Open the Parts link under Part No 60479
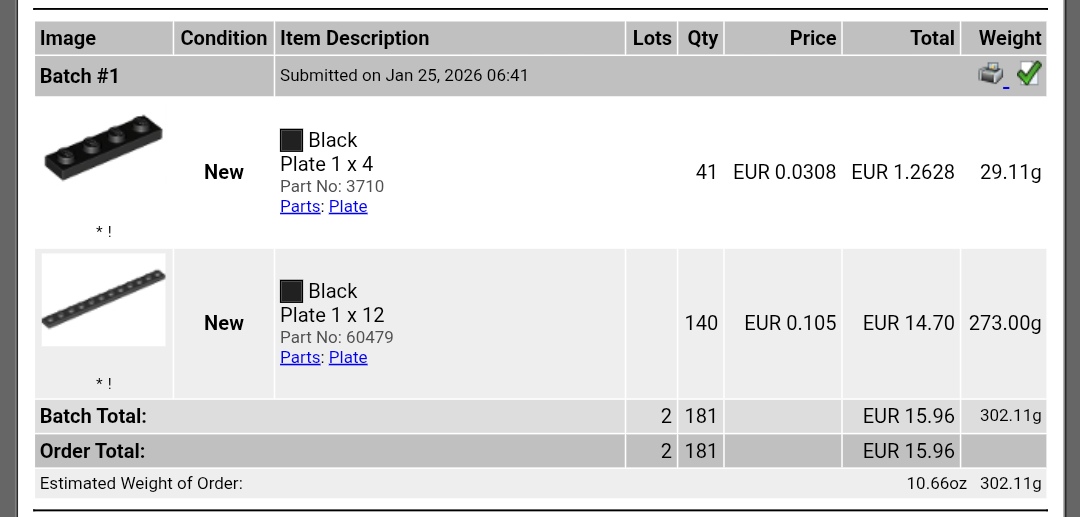Image resolution: width=1080 pixels, height=517 pixels. click(x=300, y=357)
